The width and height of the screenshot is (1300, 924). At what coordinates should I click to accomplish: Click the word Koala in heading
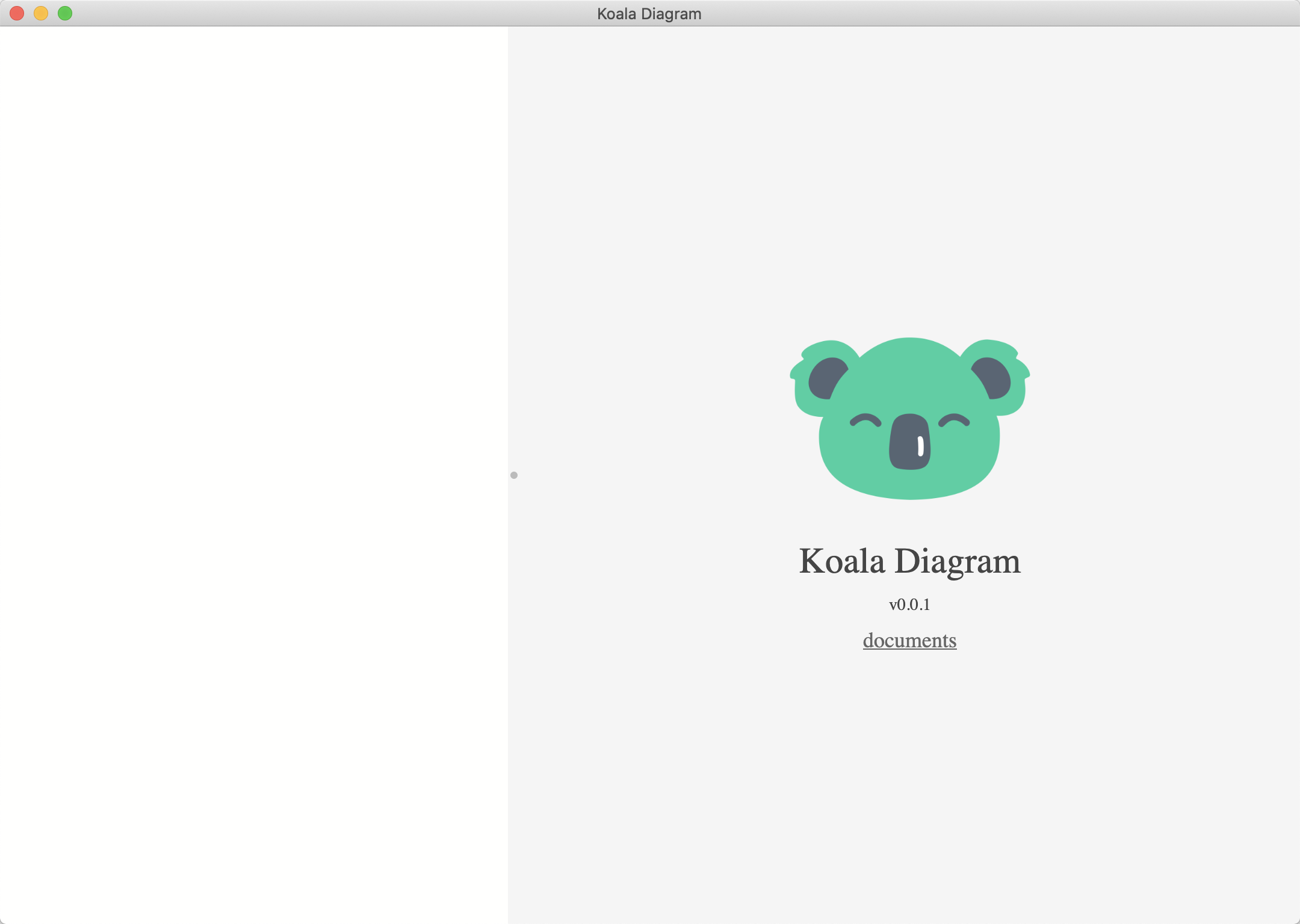pos(841,561)
